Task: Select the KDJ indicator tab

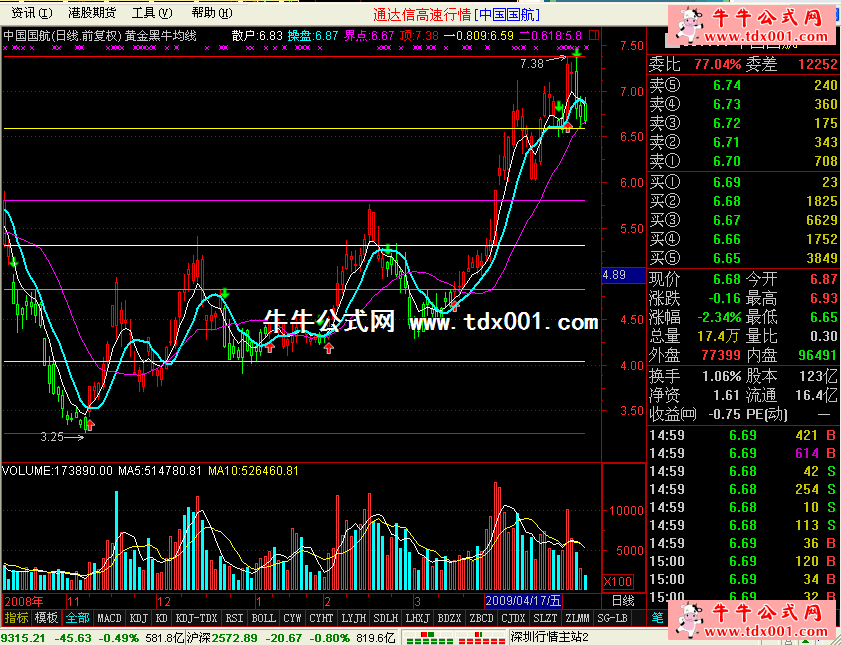Action: click(138, 618)
